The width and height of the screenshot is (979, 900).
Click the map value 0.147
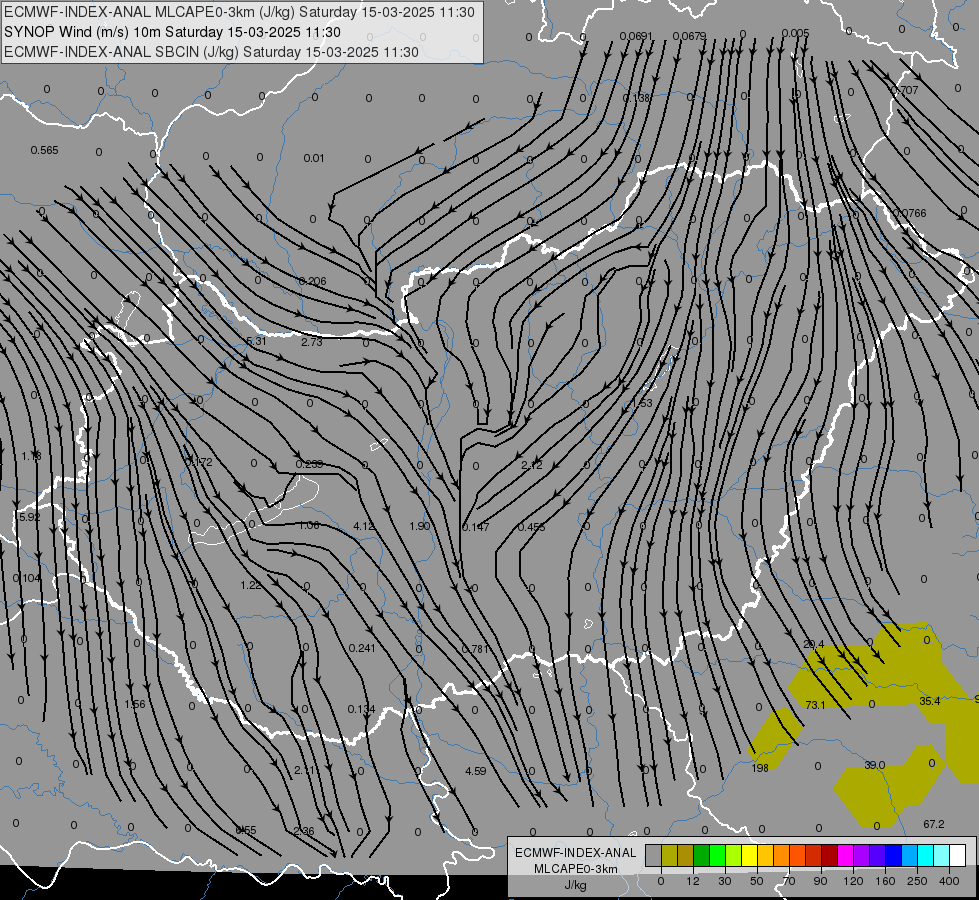click(476, 527)
